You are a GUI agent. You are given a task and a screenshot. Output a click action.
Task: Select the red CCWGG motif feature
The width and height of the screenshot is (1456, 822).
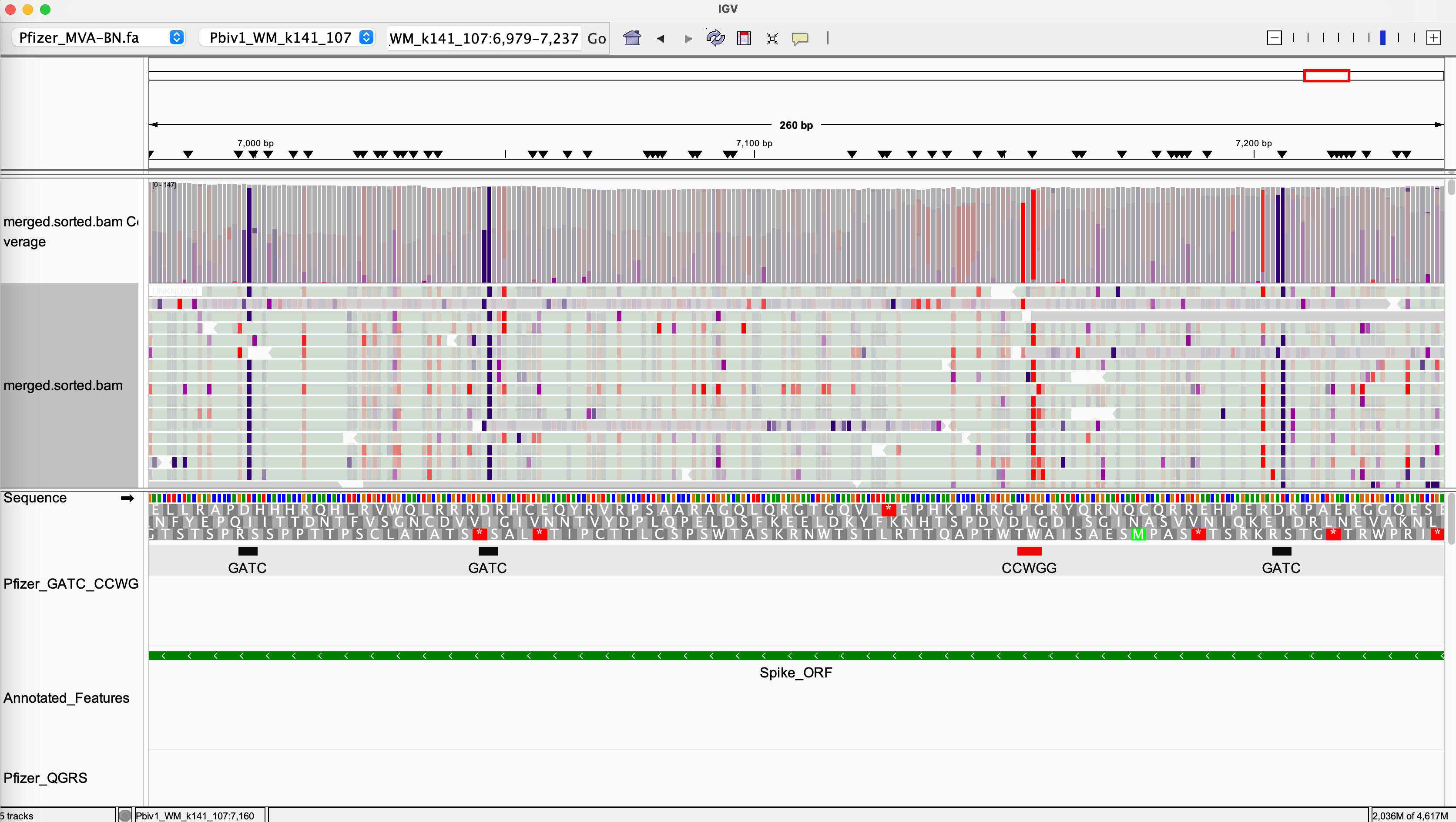click(x=1029, y=551)
